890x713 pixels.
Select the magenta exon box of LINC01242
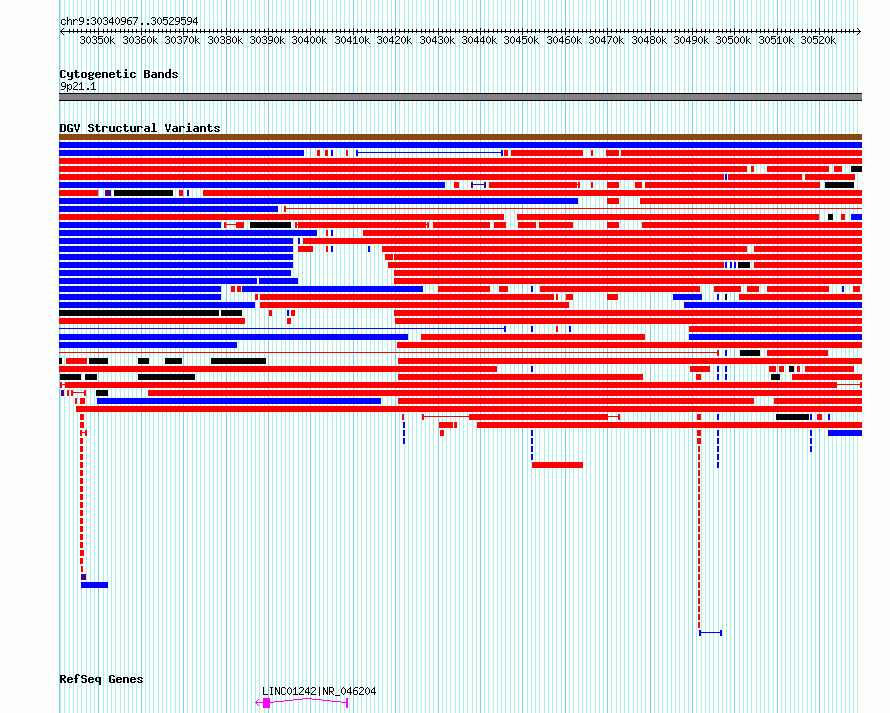tap(266, 703)
